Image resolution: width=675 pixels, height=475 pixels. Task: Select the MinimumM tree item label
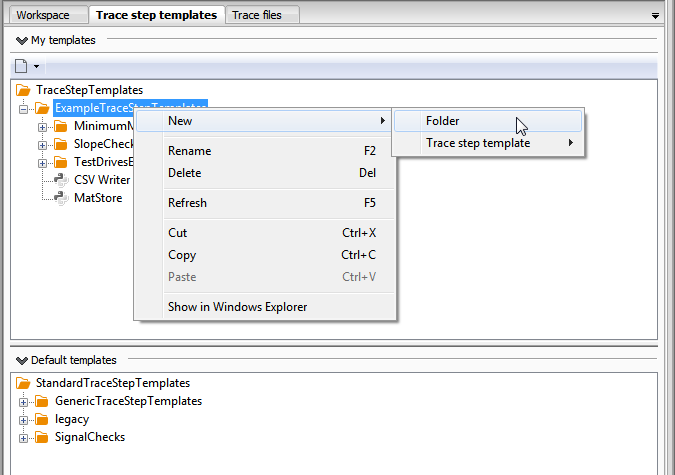pos(104,126)
